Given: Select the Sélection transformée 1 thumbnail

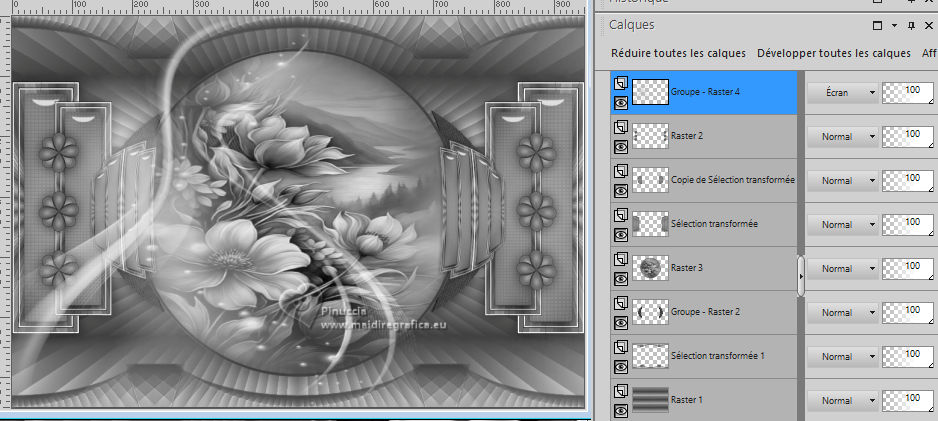Looking at the screenshot, I should [650, 356].
